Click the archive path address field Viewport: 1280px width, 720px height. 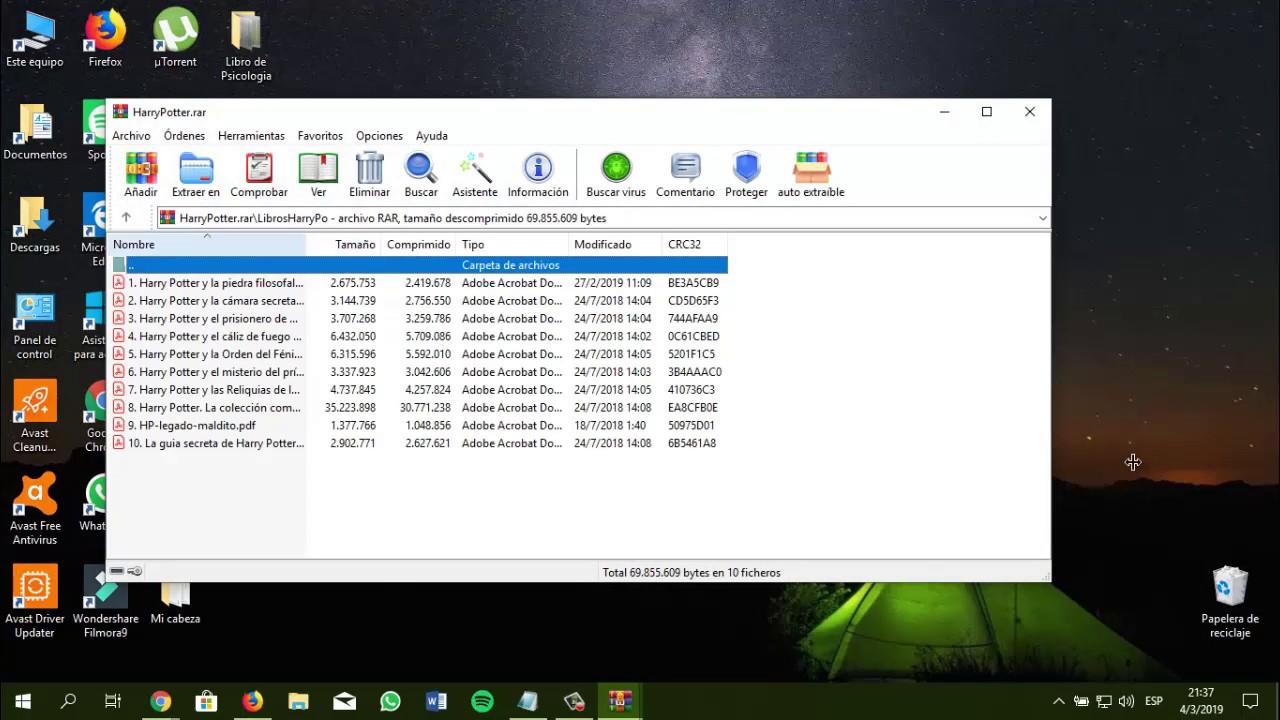click(603, 218)
